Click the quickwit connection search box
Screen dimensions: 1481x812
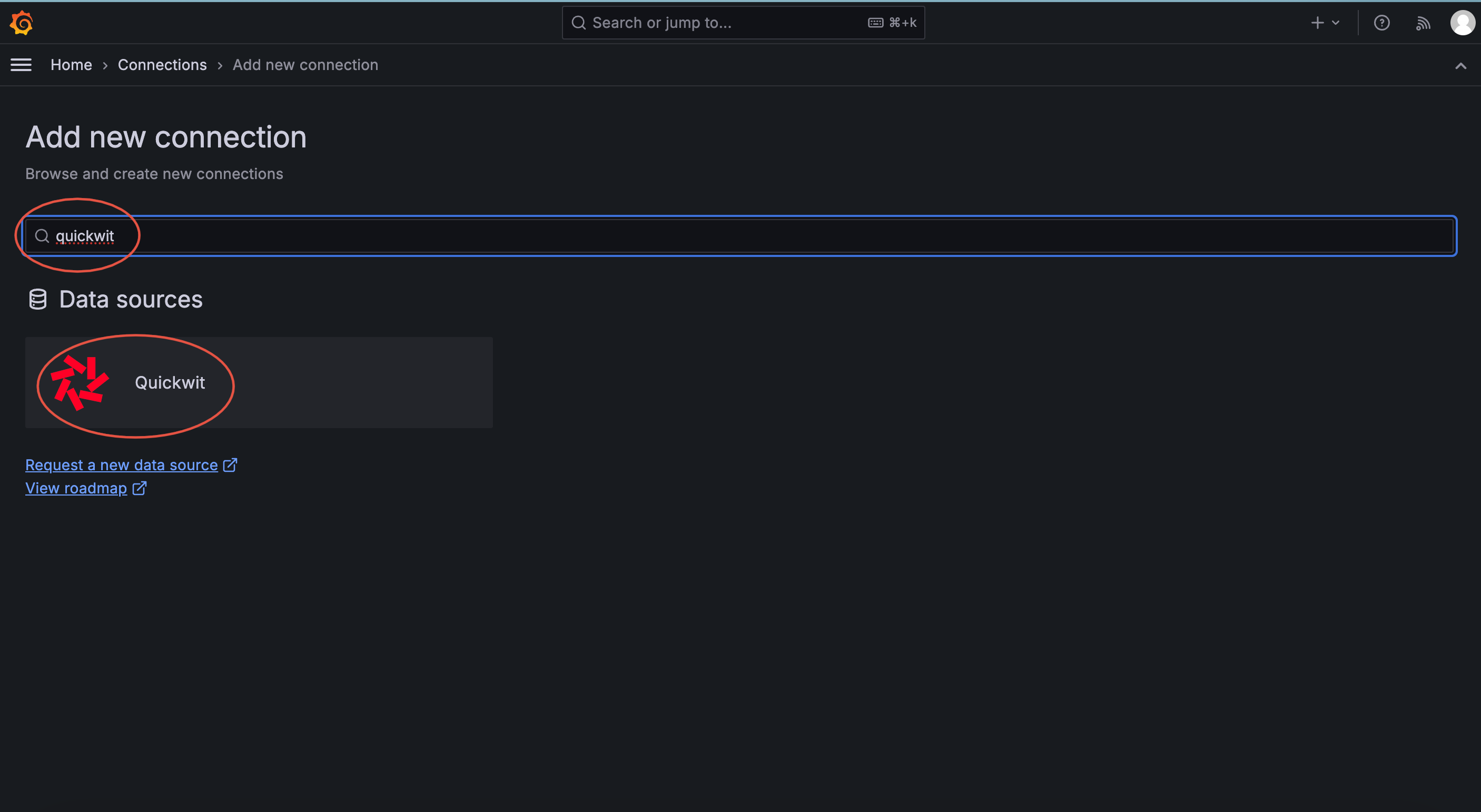point(739,236)
